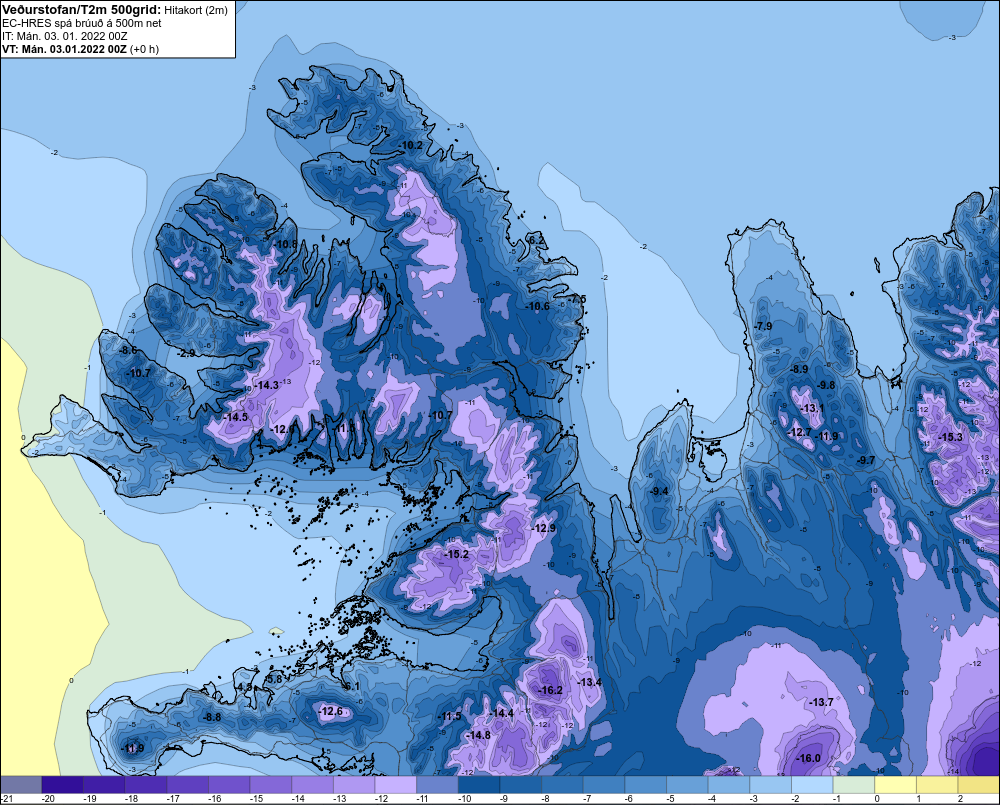Click the -13.7 temperature value
The width and height of the screenshot is (1000, 805).
(x=821, y=702)
